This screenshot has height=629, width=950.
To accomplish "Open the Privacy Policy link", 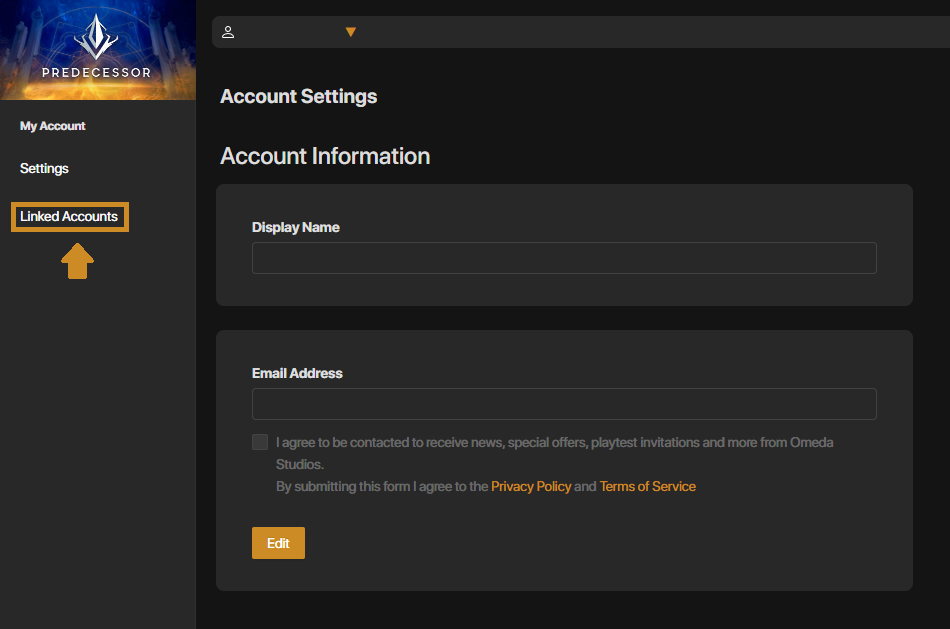I will point(531,487).
